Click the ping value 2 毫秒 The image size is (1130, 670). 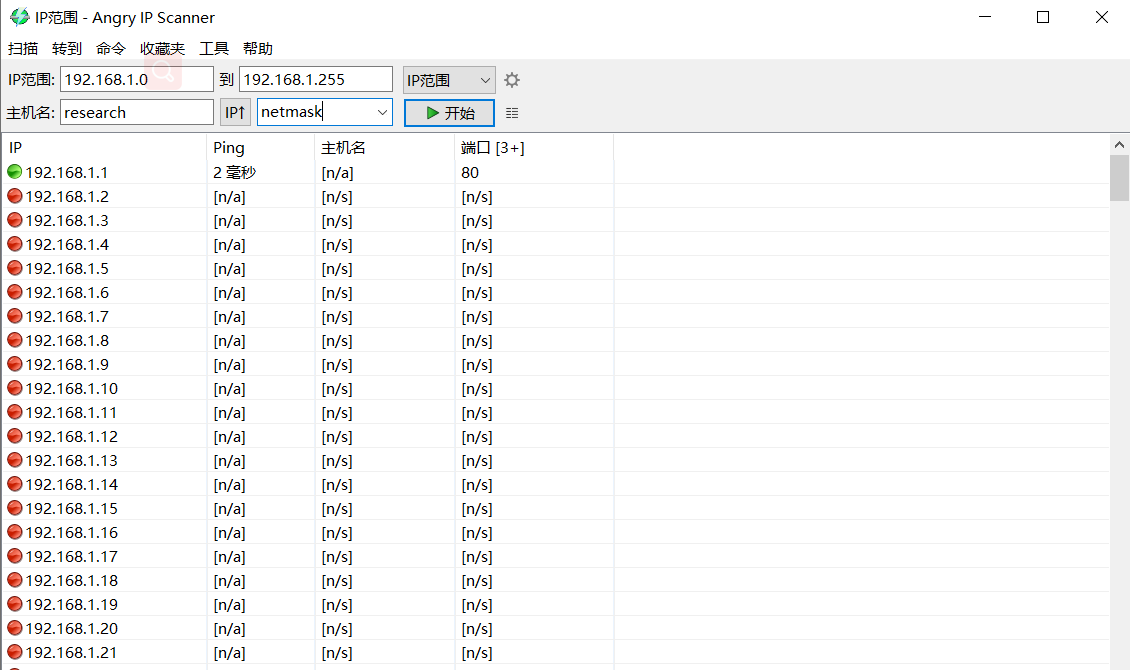coord(234,172)
